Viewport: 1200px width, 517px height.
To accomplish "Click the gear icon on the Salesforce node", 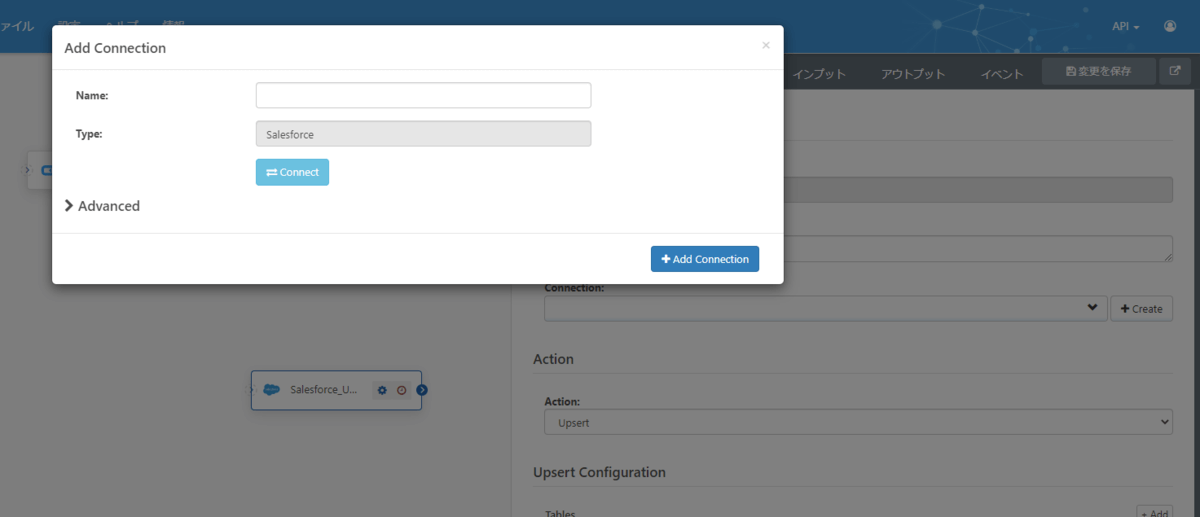I will [x=382, y=390].
